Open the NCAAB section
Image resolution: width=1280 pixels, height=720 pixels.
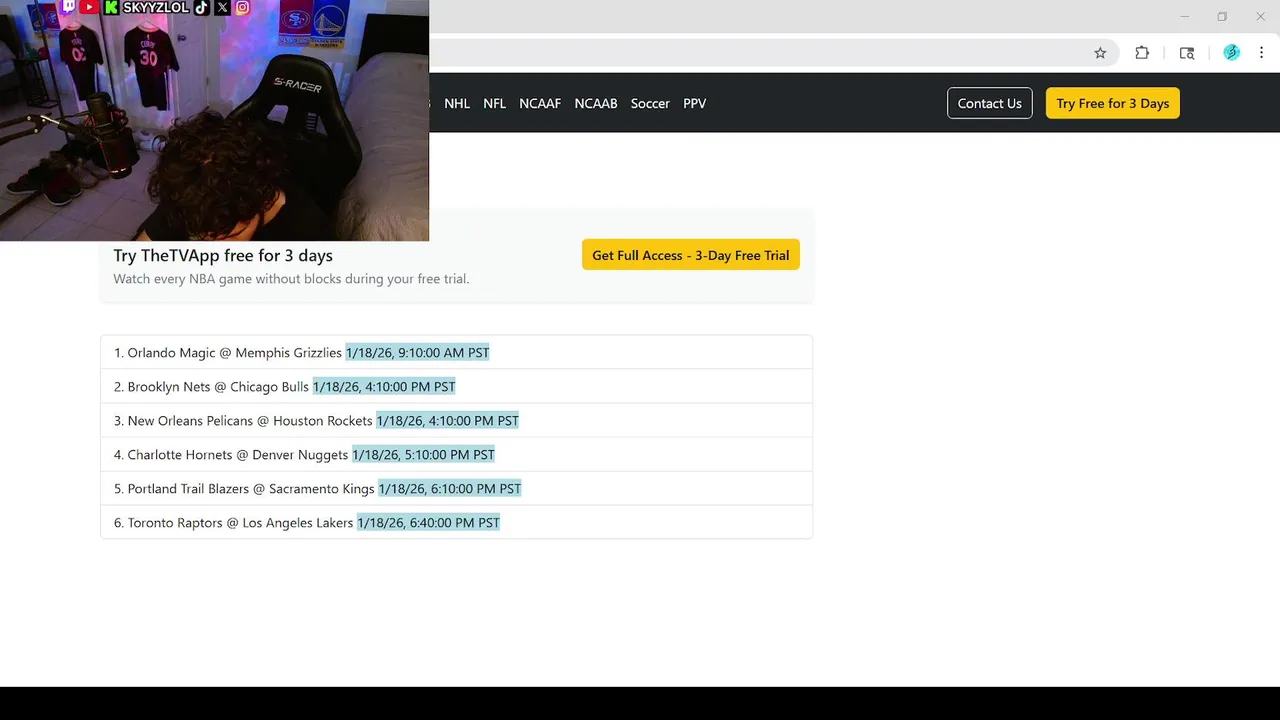pyautogui.click(x=596, y=103)
